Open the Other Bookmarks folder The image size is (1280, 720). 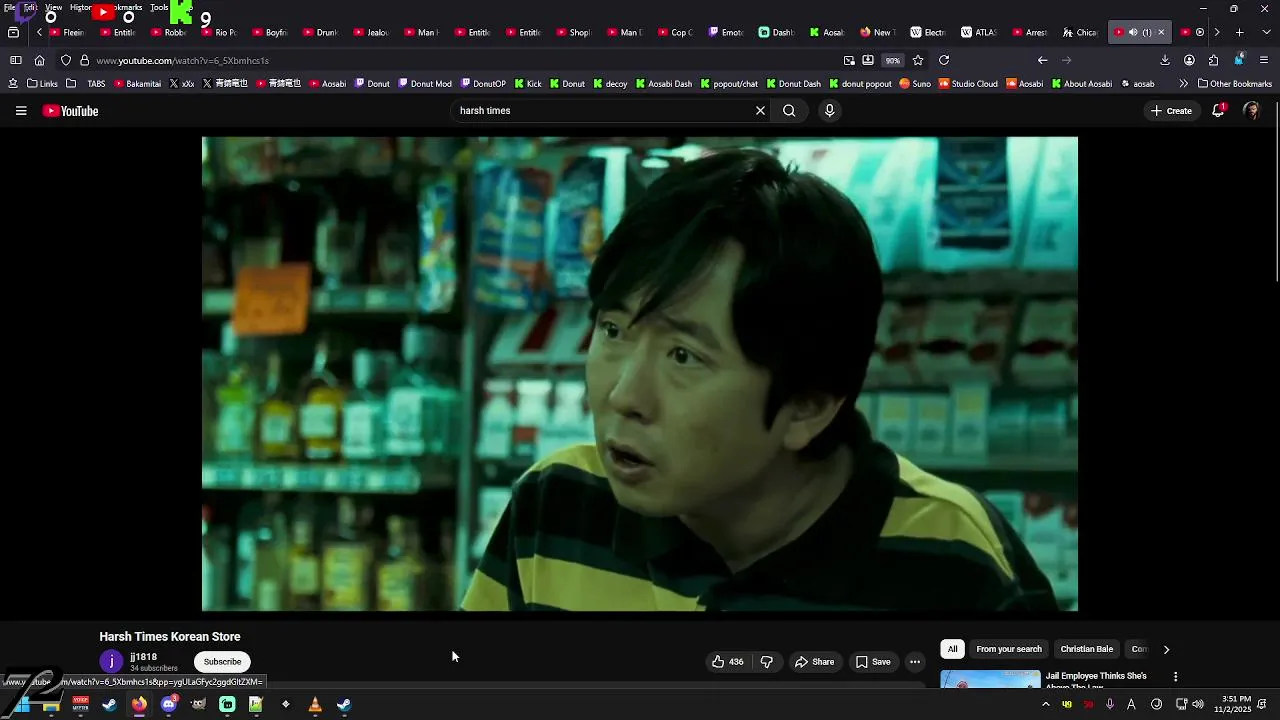tap(1234, 84)
